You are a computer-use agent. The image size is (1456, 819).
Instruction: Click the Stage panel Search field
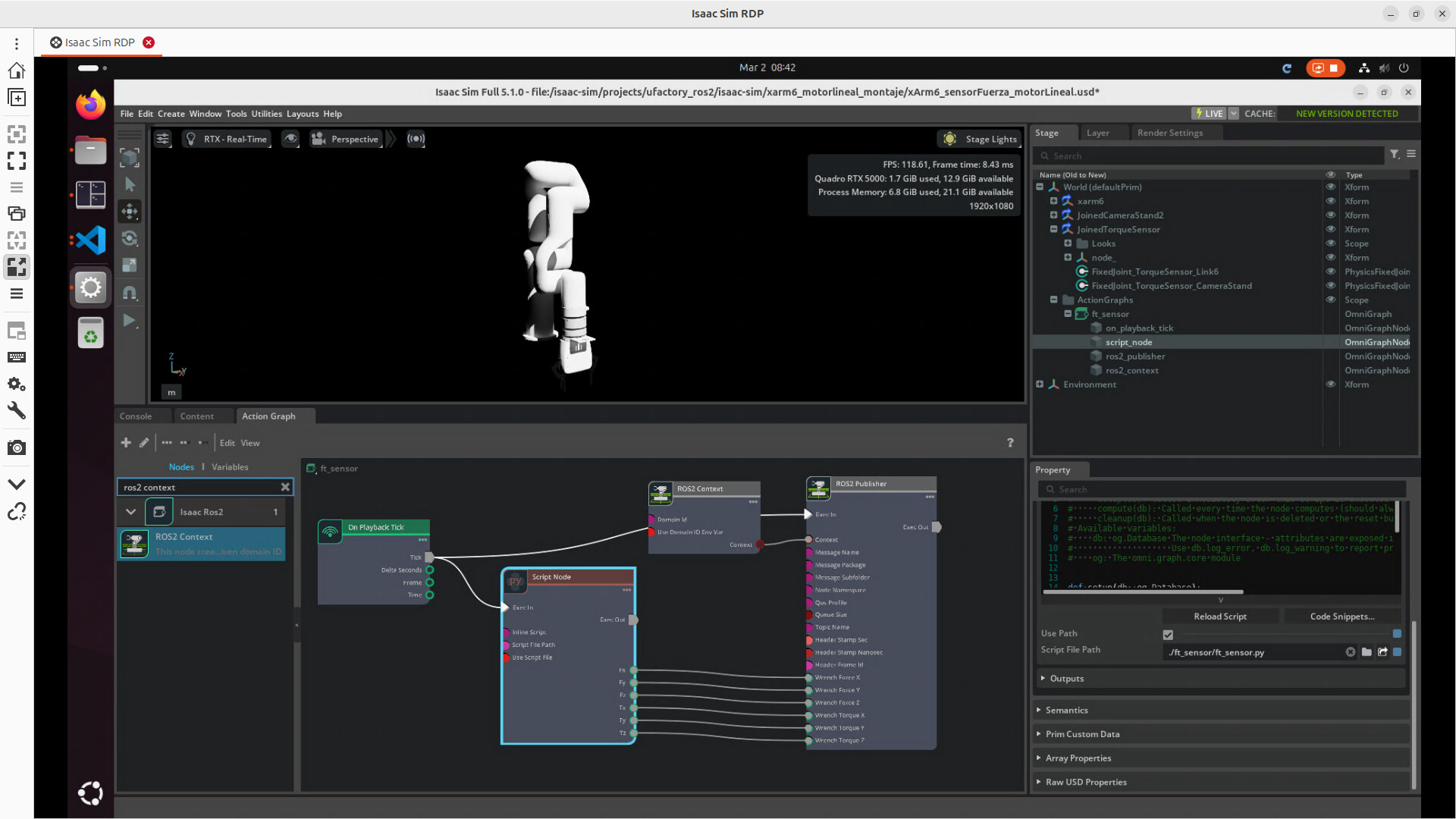pos(1210,155)
